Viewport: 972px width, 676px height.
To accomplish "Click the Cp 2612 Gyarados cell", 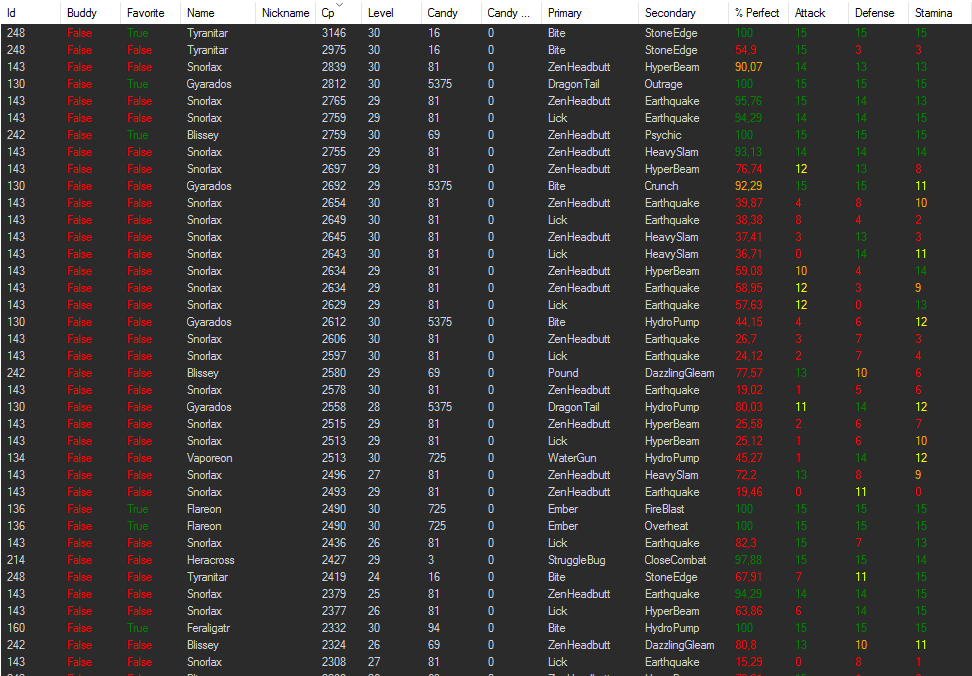I will [334, 322].
